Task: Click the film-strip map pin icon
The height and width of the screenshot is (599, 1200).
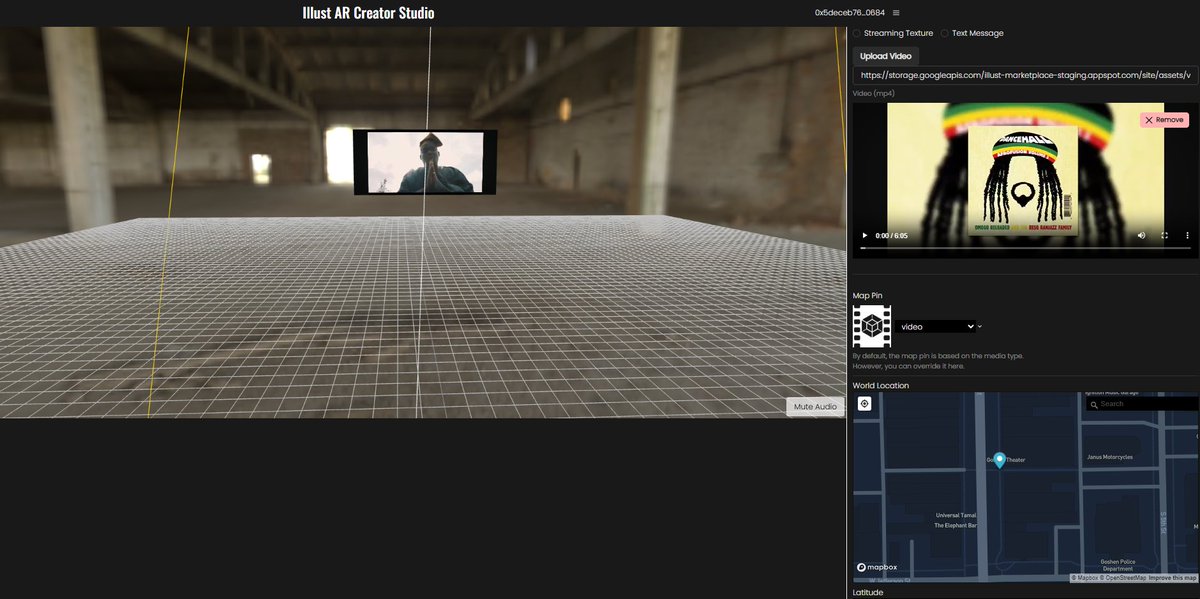Action: click(871, 326)
